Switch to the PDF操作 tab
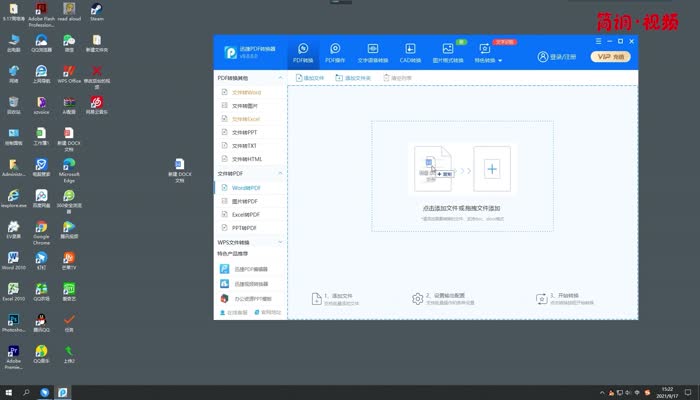 coord(335,52)
